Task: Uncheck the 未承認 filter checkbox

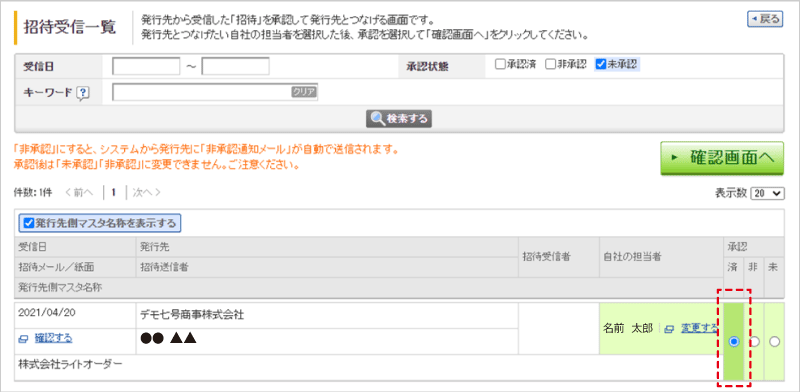Action: [x=601, y=64]
